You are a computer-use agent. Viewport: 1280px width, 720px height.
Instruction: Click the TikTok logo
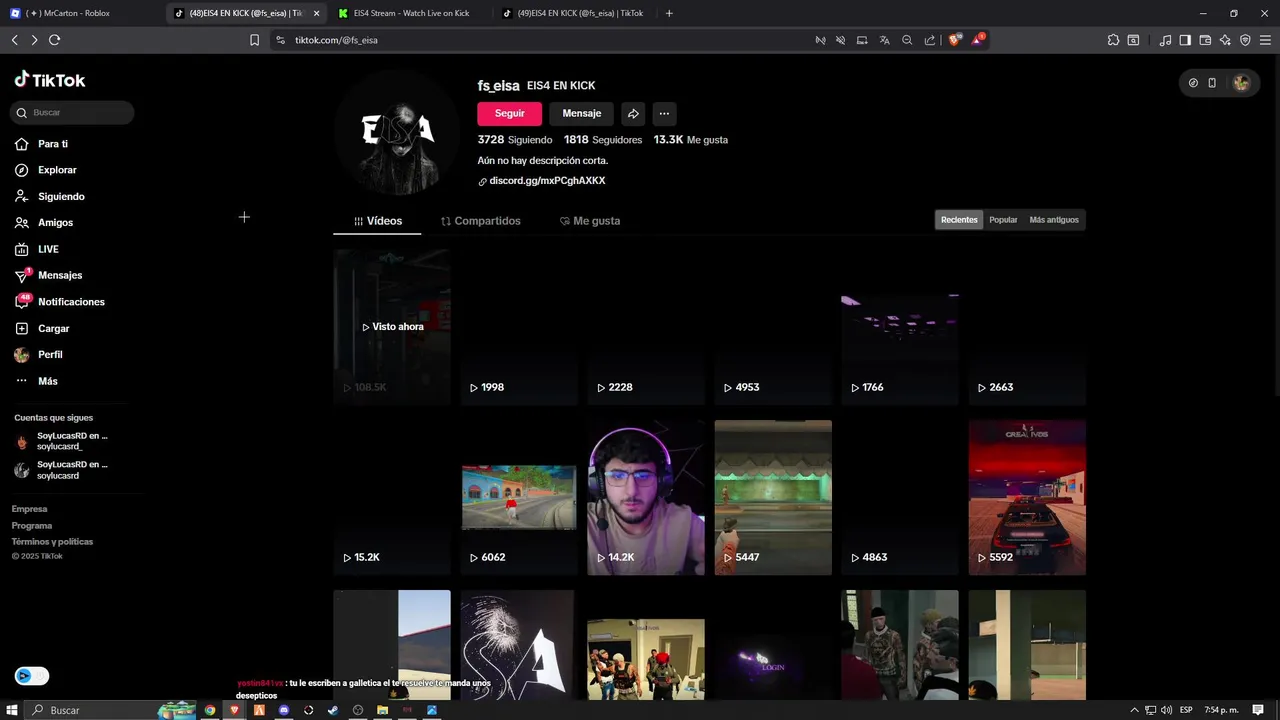click(50, 80)
